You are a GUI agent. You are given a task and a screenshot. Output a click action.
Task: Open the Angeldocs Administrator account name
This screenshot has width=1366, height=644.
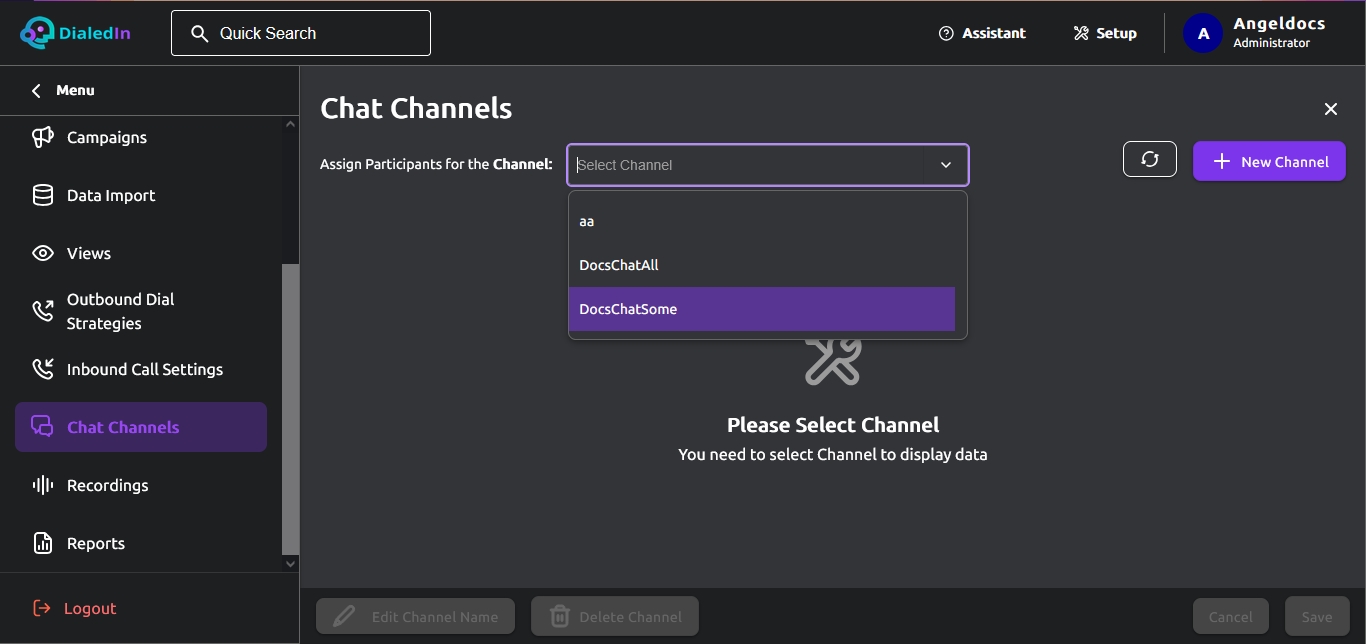(x=1279, y=32)
